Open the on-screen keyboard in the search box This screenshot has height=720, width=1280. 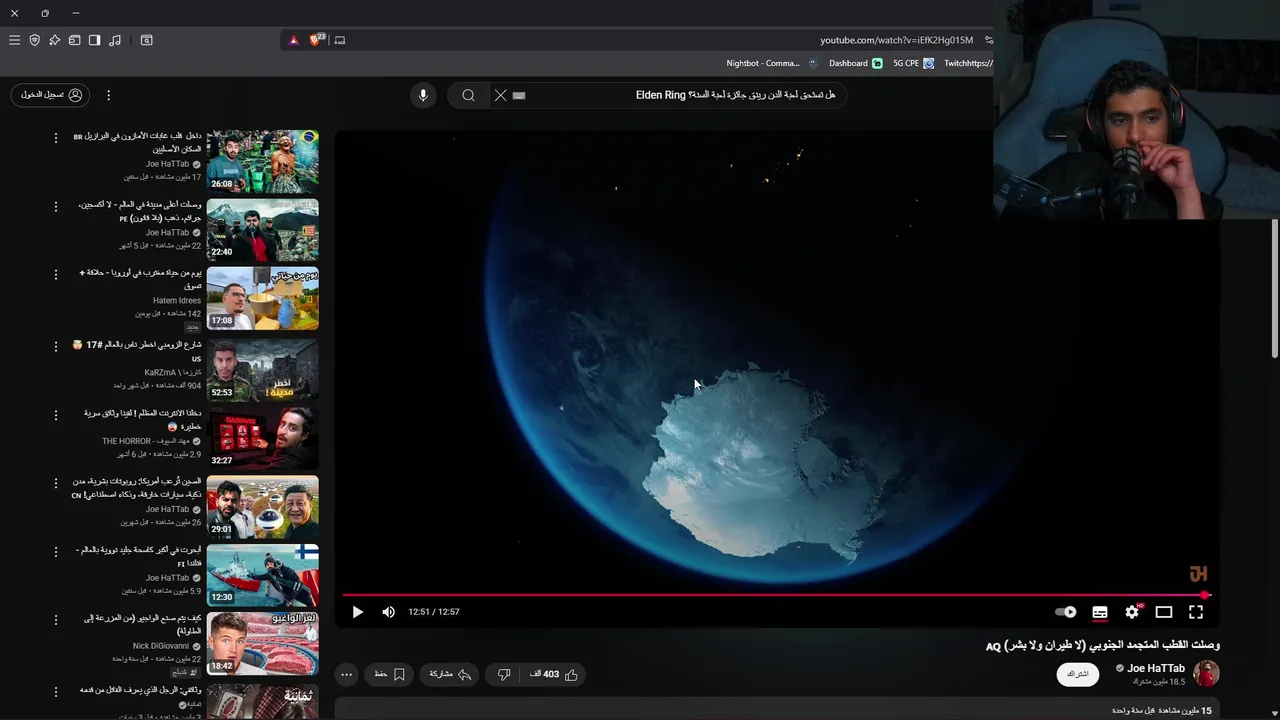point(518,95)
